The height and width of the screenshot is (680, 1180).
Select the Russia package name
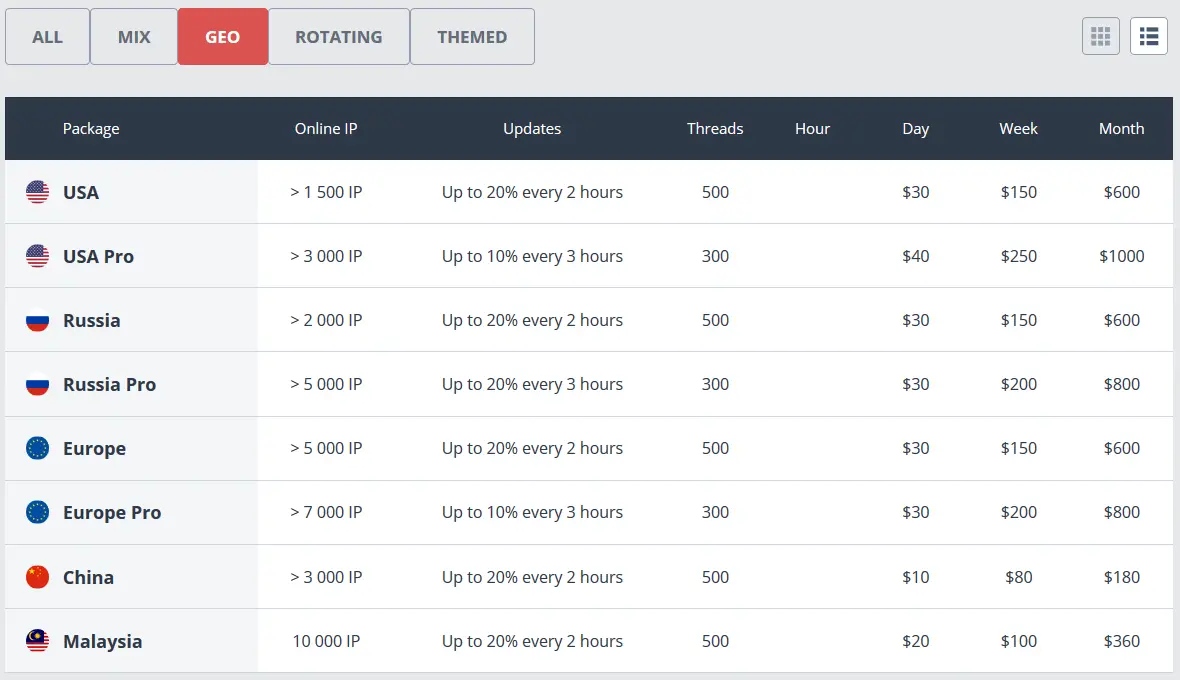coord(92,320)
